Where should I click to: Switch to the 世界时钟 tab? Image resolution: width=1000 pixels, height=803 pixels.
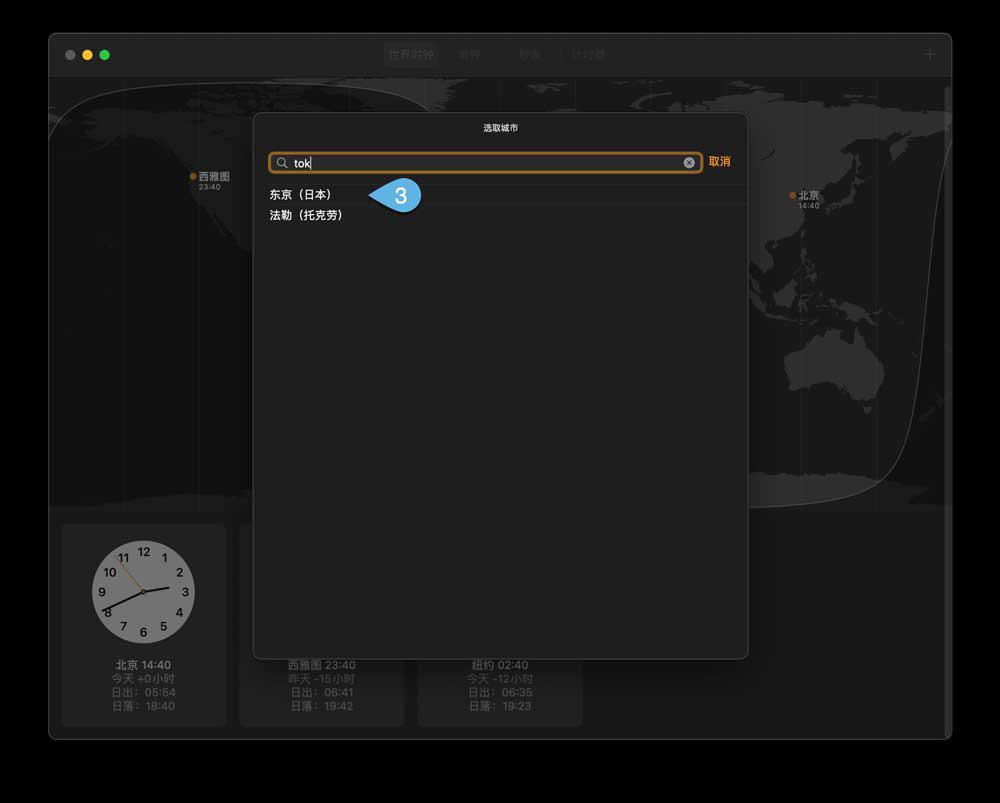pos(410,54)
